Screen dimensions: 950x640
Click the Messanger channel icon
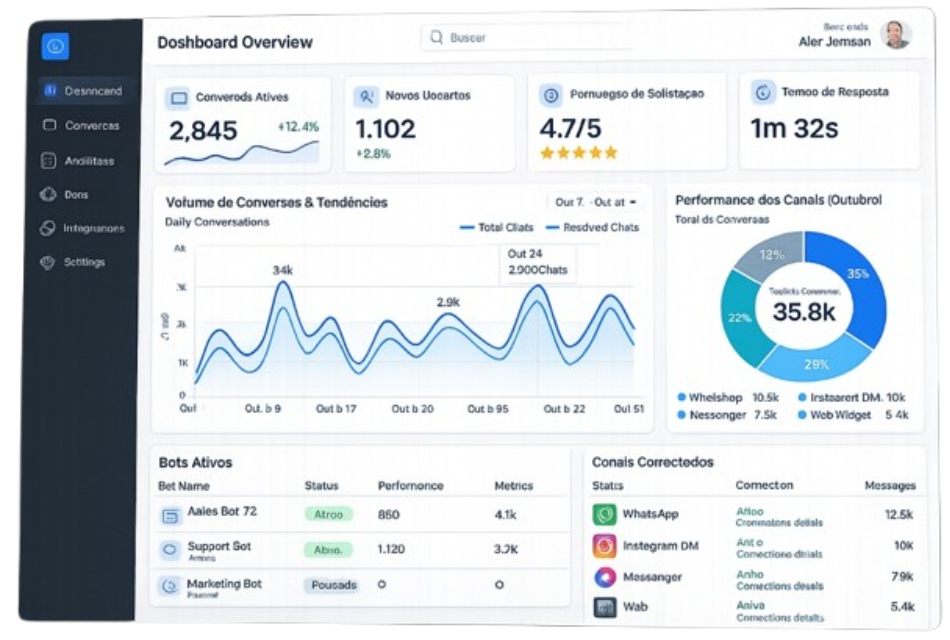604,577
